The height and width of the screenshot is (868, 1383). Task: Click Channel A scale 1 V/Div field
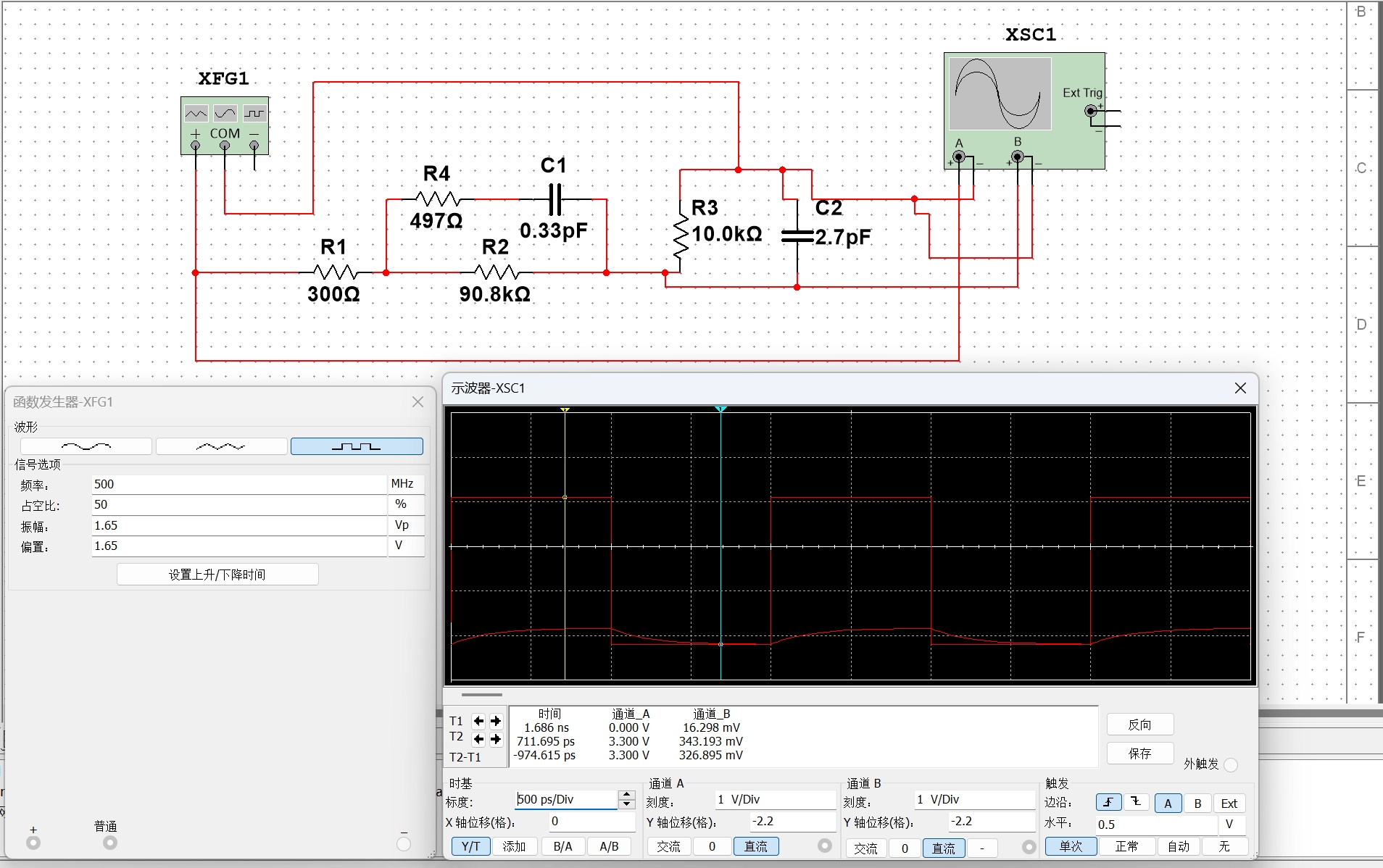click(775, 799)
